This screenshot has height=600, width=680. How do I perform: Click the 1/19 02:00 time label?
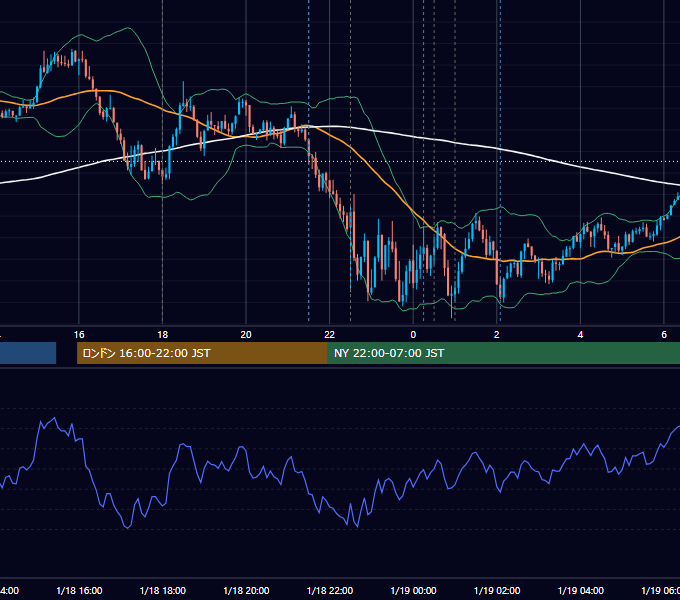497,590
